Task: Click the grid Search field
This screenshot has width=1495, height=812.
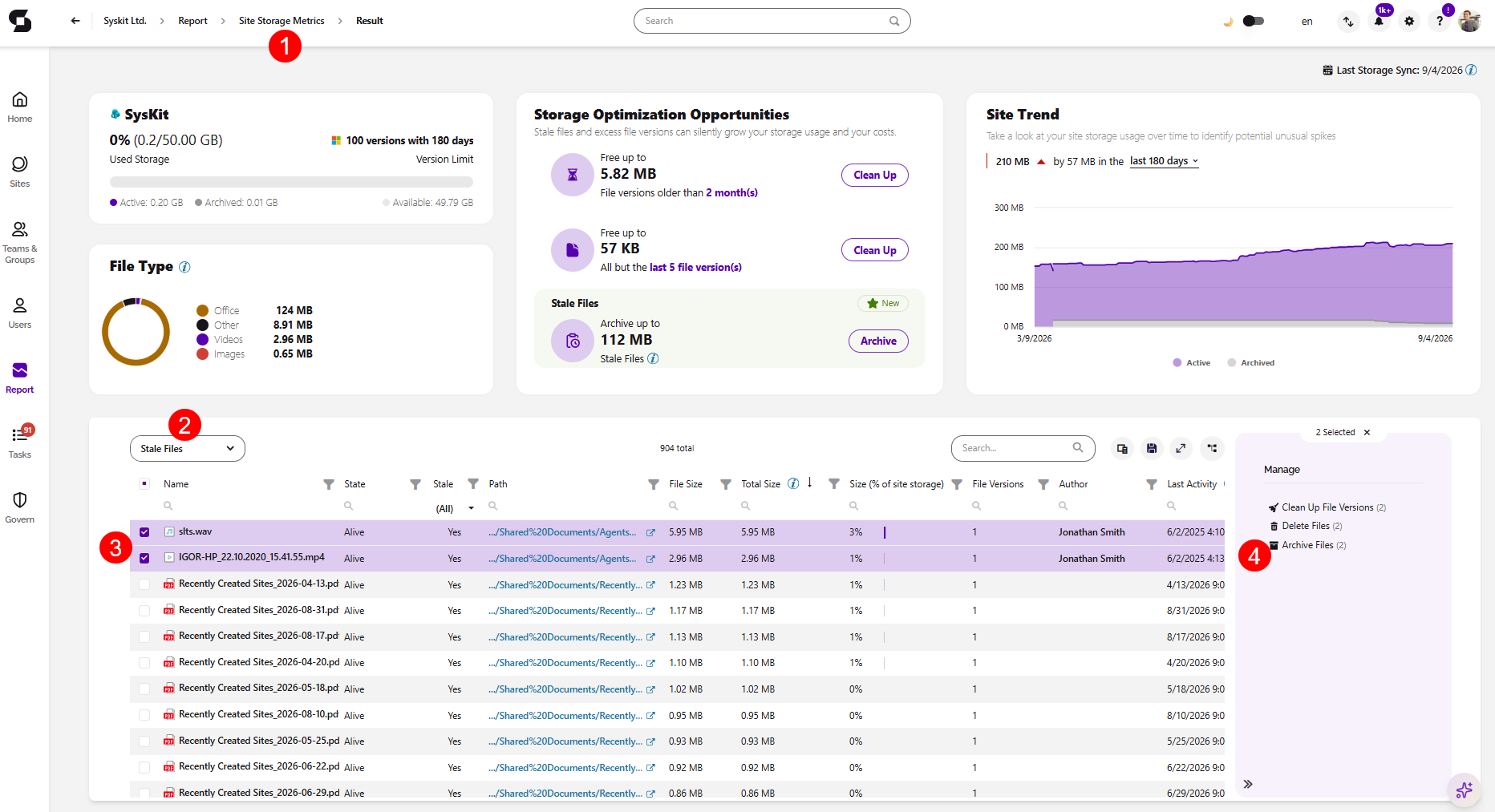Action: tap(1023, 448)
